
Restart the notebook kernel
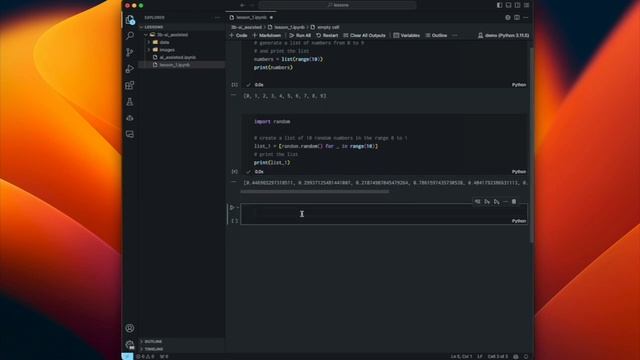click(327, 36)
